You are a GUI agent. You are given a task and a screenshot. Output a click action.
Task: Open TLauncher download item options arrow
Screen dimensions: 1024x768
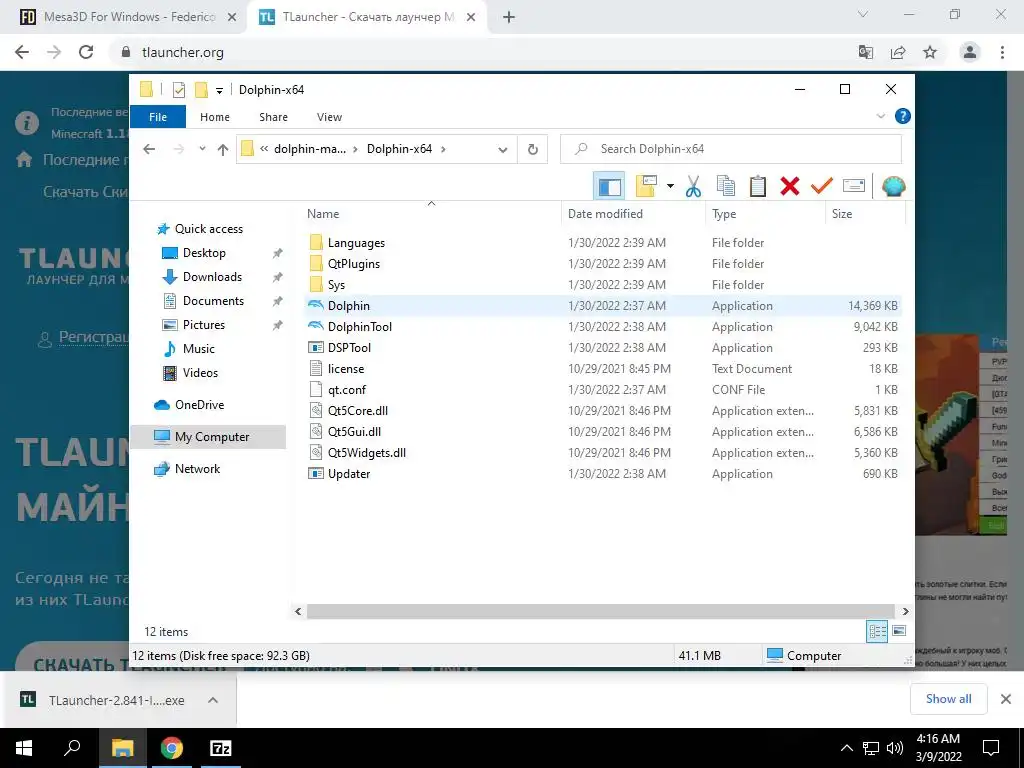tap(212, 700)
